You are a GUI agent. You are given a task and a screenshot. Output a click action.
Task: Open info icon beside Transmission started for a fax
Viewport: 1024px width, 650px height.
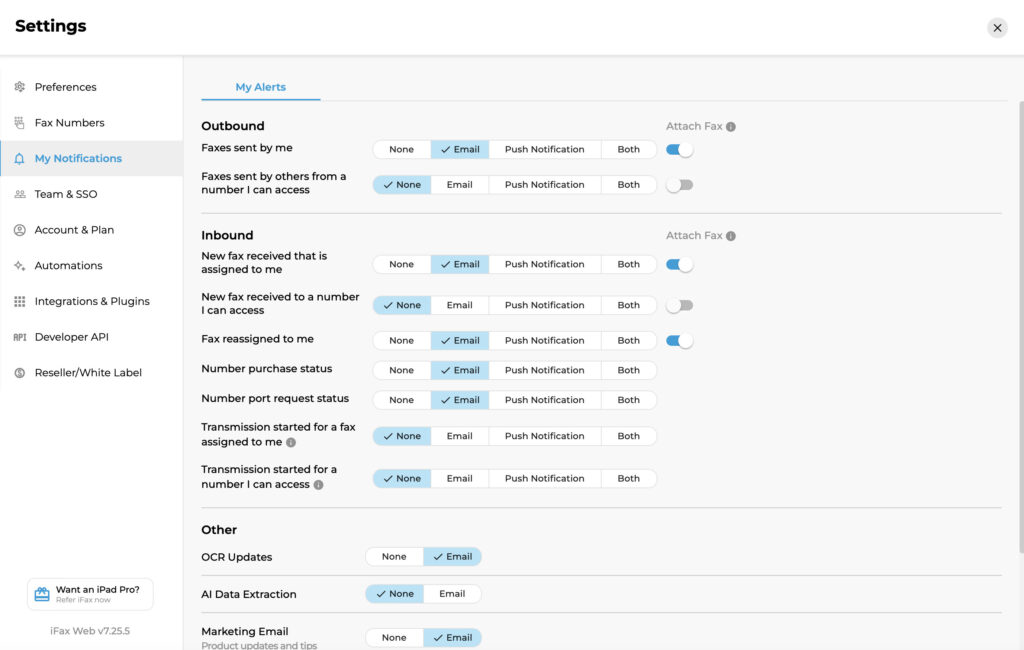coord(290,442)
